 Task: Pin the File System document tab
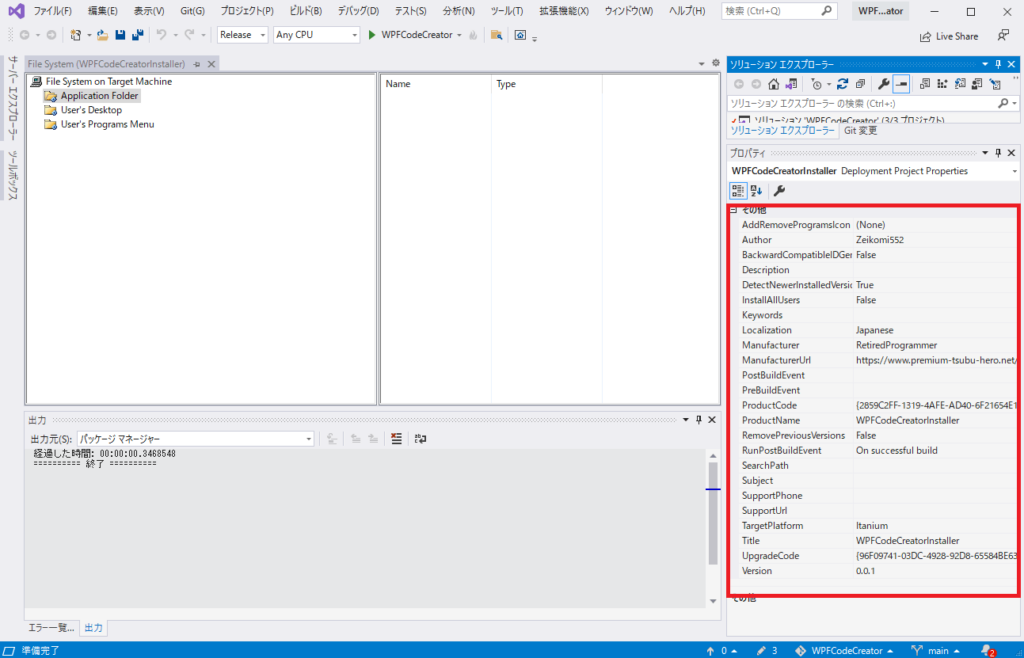point(197,65)
